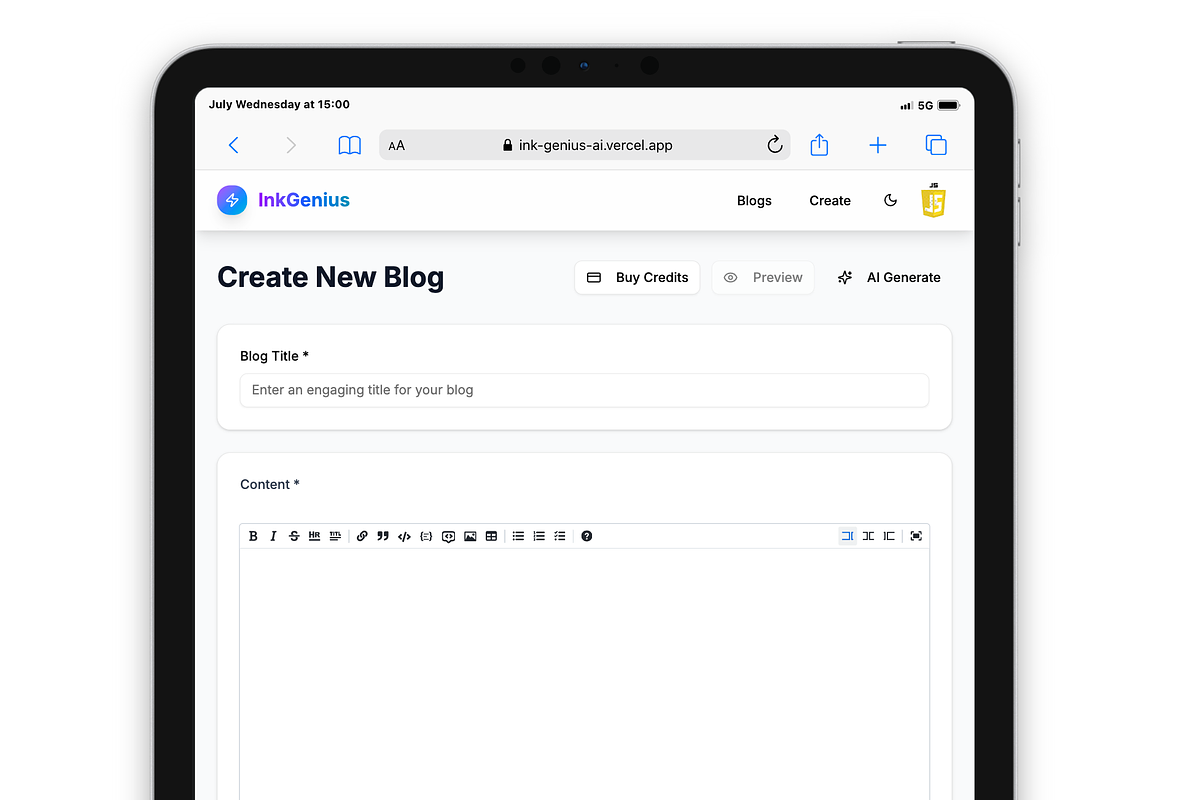Open the editor help icon

(x=587, y=536)
